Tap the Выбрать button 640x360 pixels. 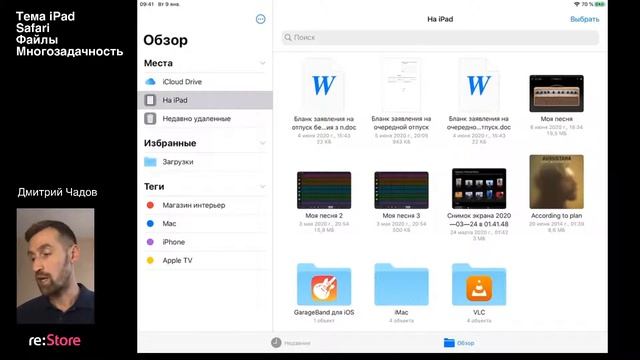tap(584, 19)
